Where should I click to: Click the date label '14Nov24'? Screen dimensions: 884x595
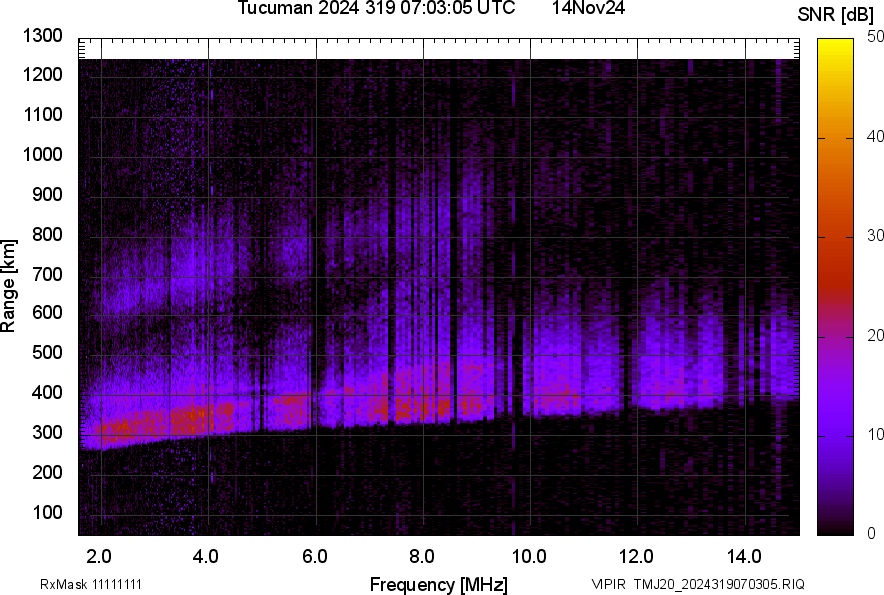pos(588,8)
